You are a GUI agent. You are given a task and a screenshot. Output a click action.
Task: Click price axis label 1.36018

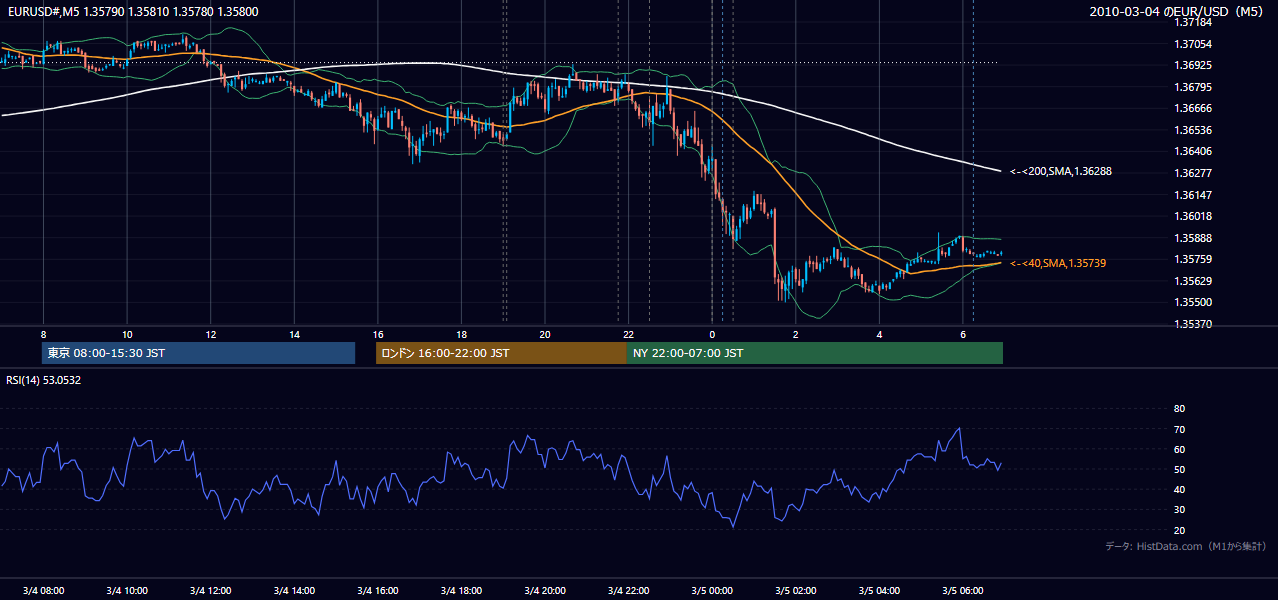pos(1193,216)
